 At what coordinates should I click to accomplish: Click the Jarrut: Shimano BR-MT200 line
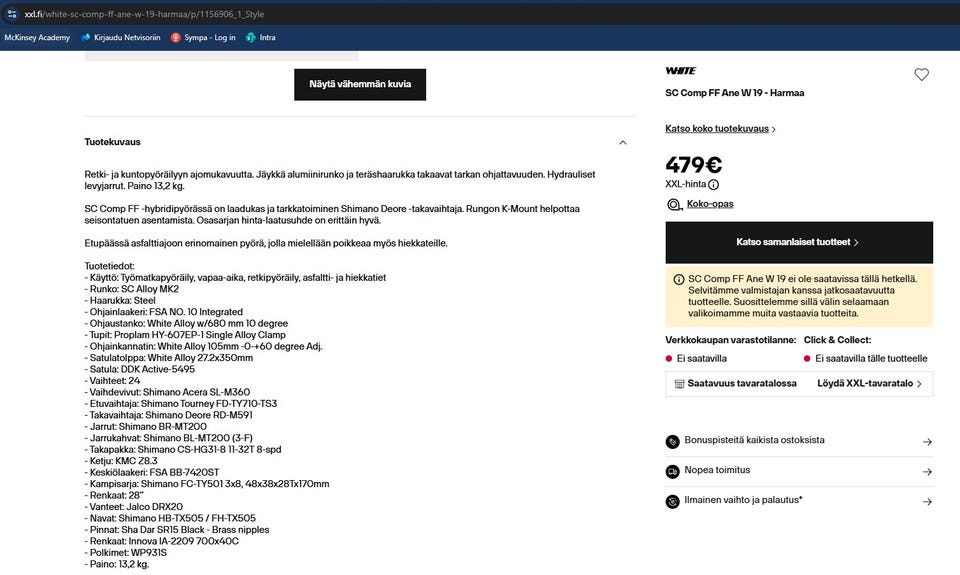(146, 427)
